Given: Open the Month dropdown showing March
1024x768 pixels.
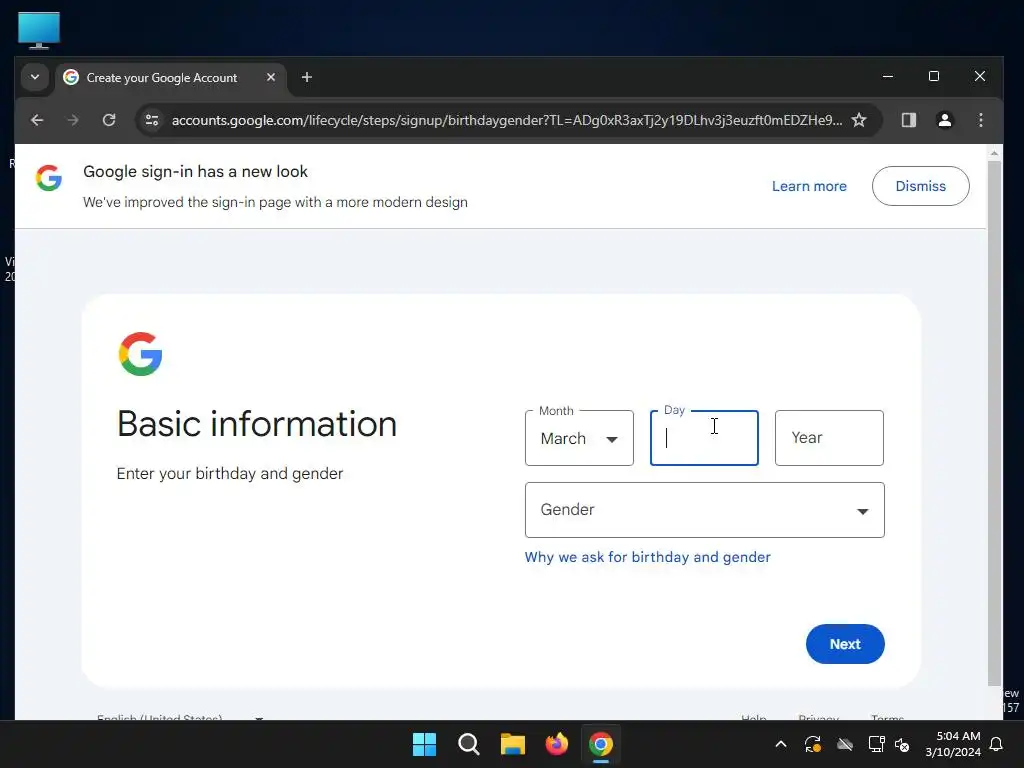Looking at the screenshot, I should 579,438.
